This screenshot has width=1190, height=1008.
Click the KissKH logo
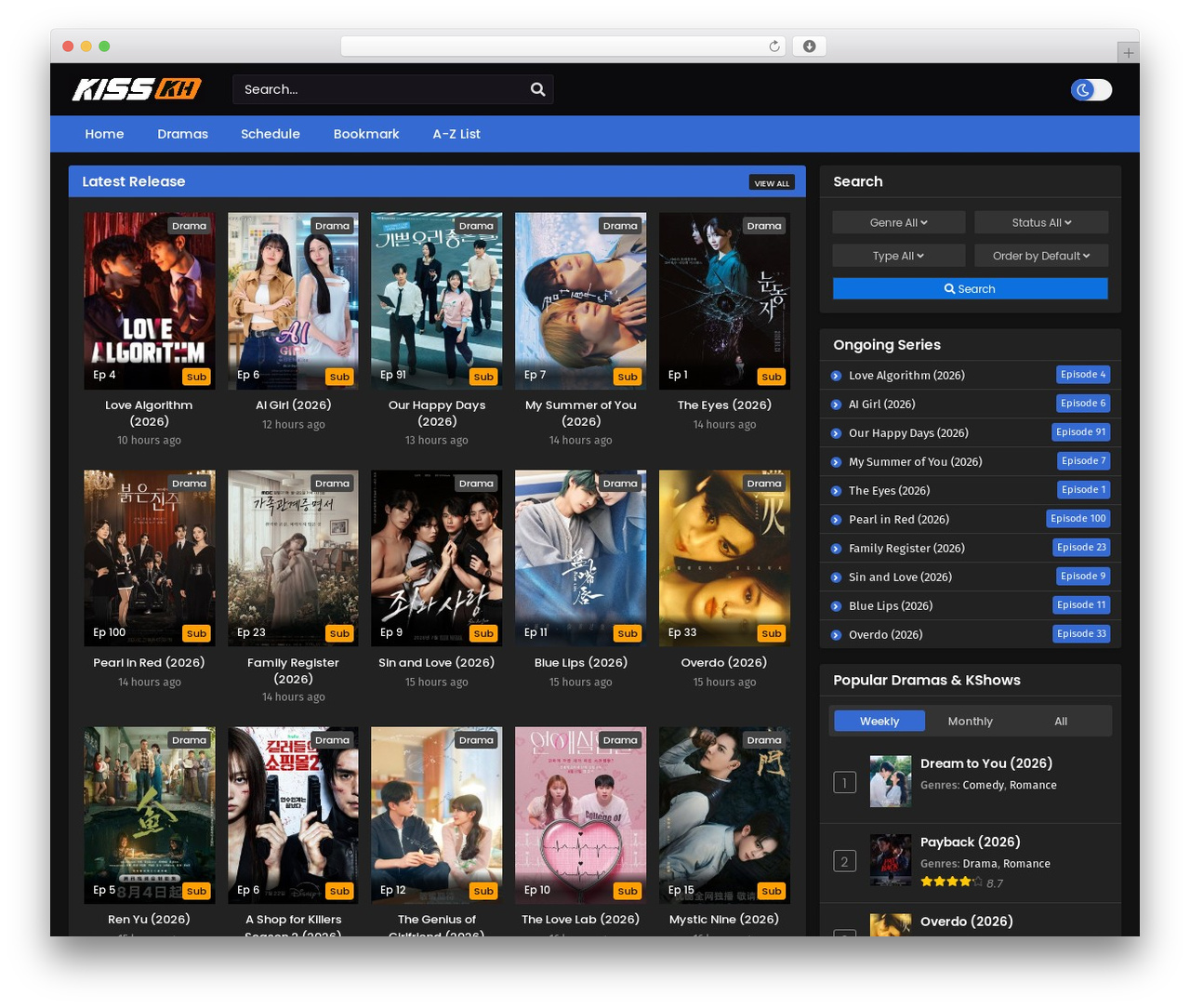click(x=137, y=89)
